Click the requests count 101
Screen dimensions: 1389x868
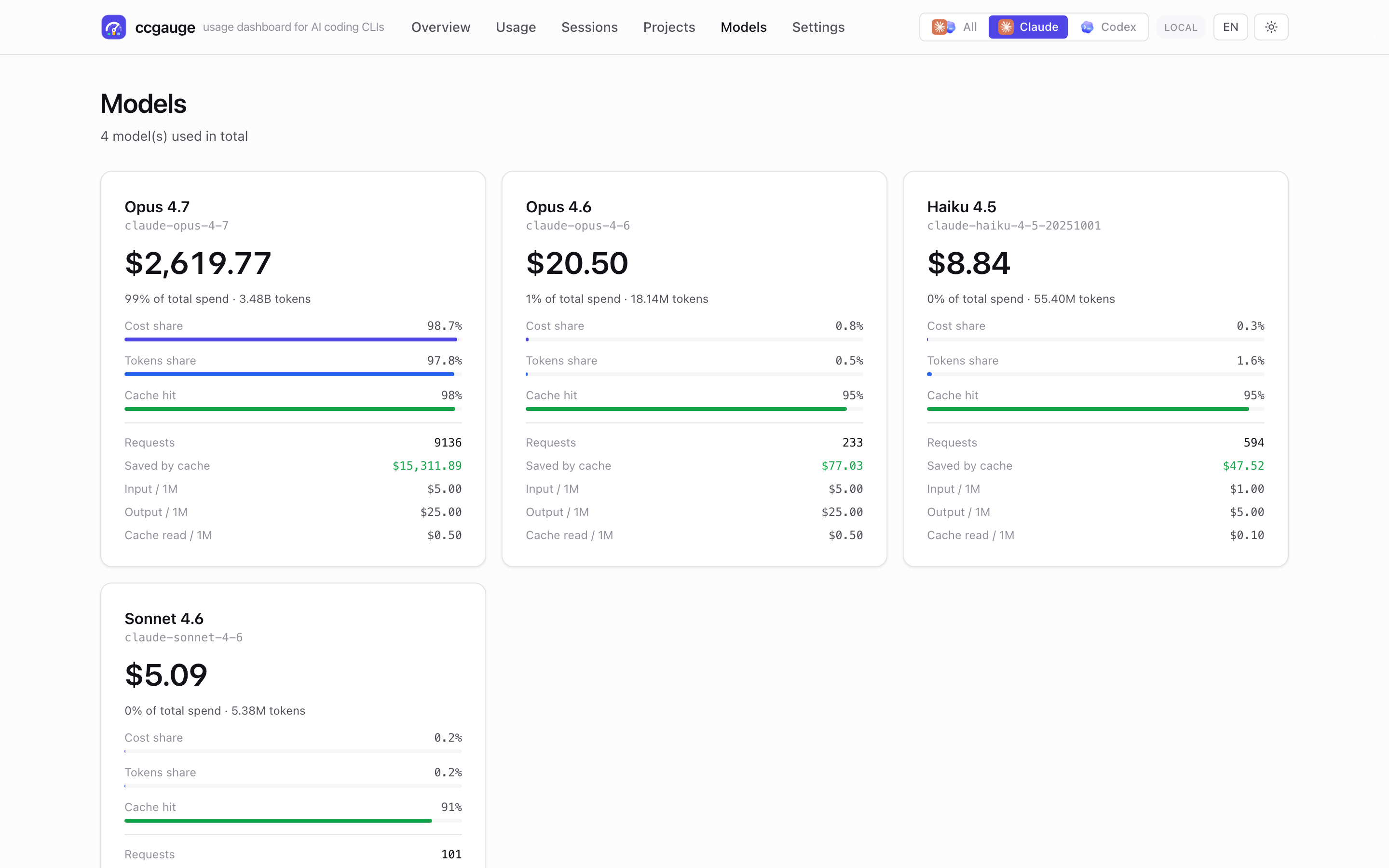[x=451, y=854]
